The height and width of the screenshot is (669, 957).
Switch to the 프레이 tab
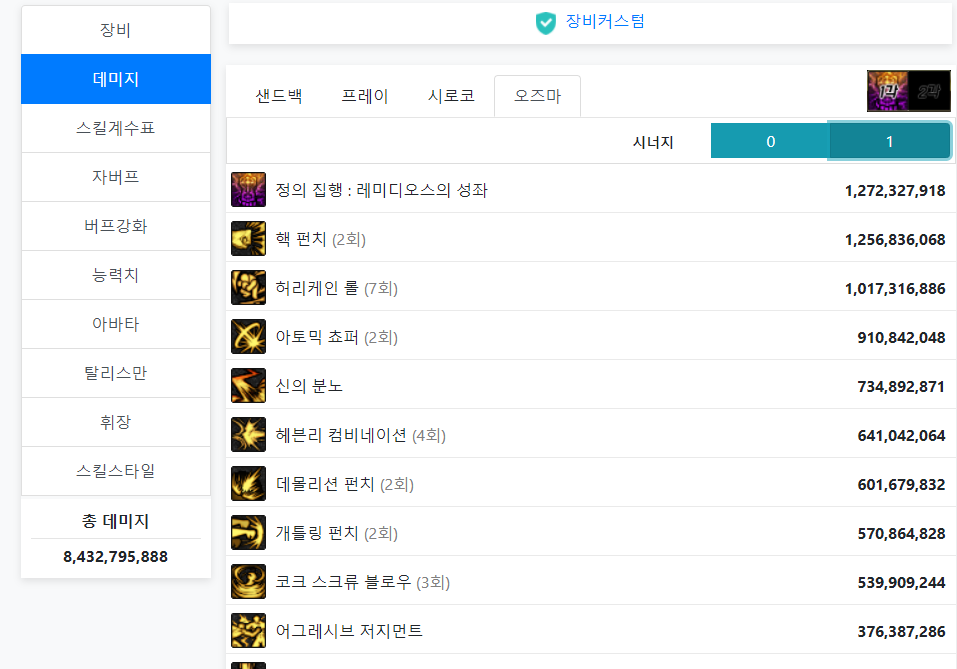click(x=365, y=96)
